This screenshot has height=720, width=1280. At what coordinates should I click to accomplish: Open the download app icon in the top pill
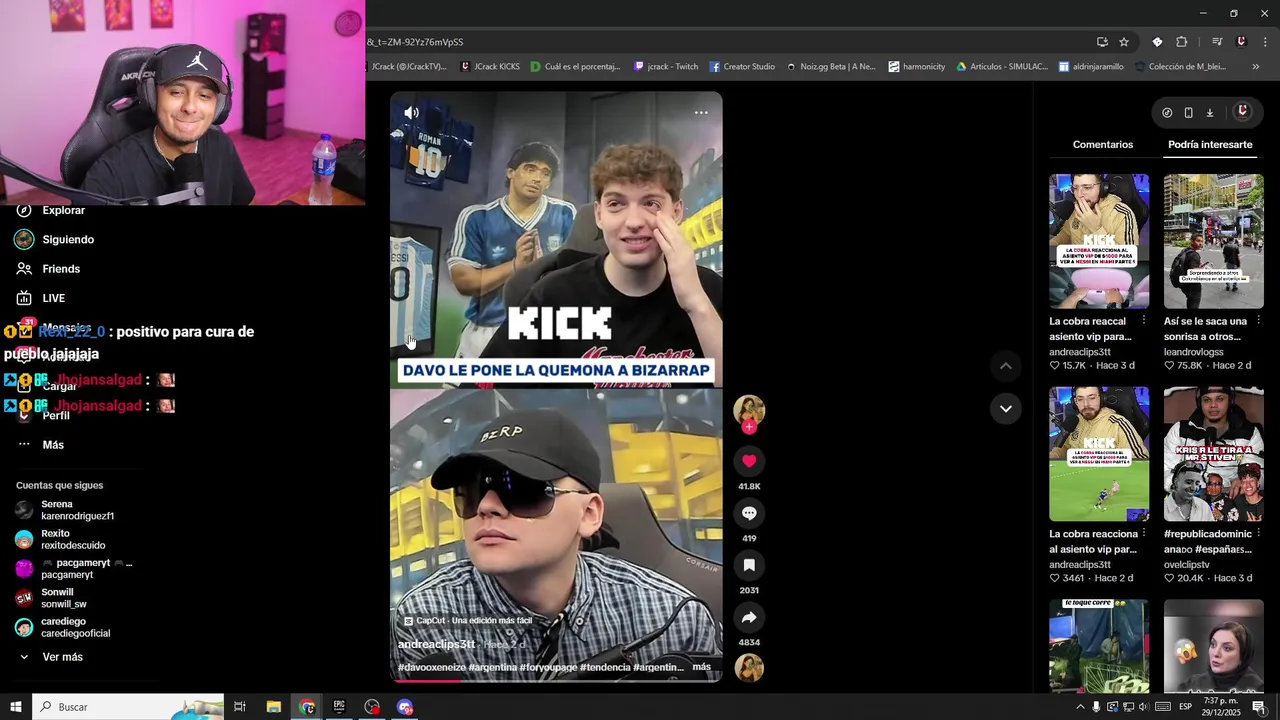coord(1209,113)
